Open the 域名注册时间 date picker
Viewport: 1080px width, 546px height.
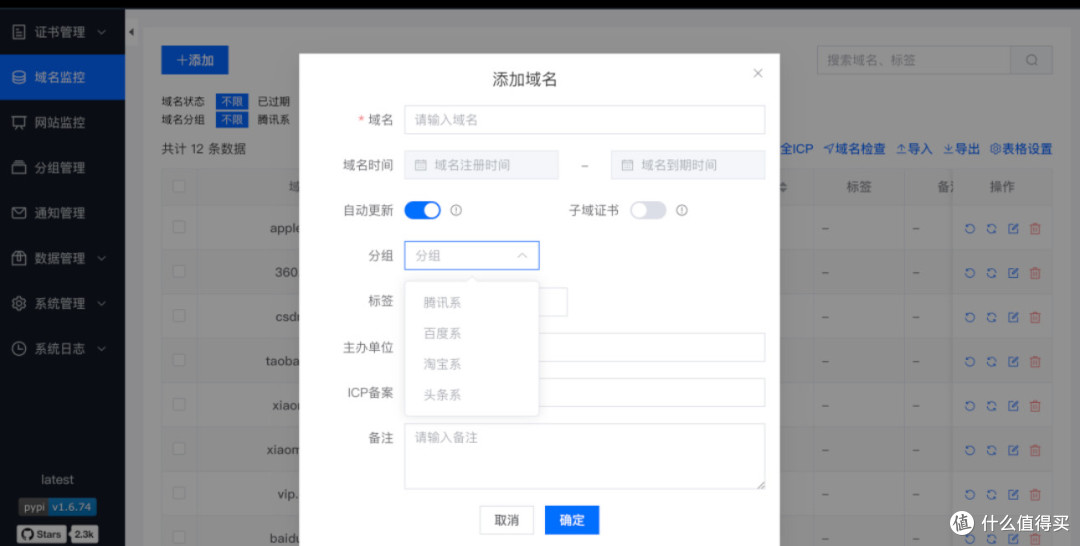click(x=481, y=165)
